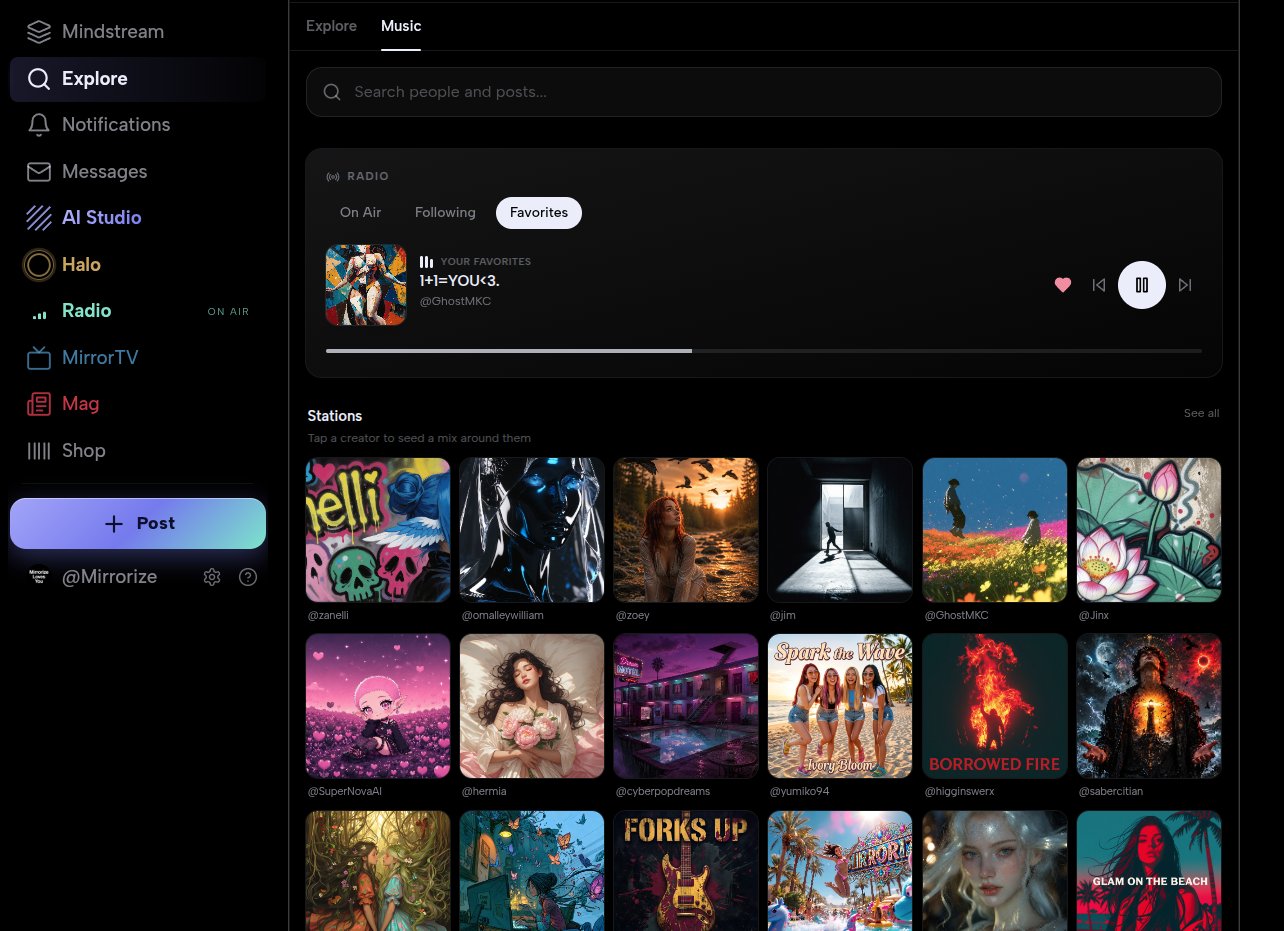Viewport: 1284px width, 931px height.
Task: Focus the search people and posts field
Action: click(764, 92)
